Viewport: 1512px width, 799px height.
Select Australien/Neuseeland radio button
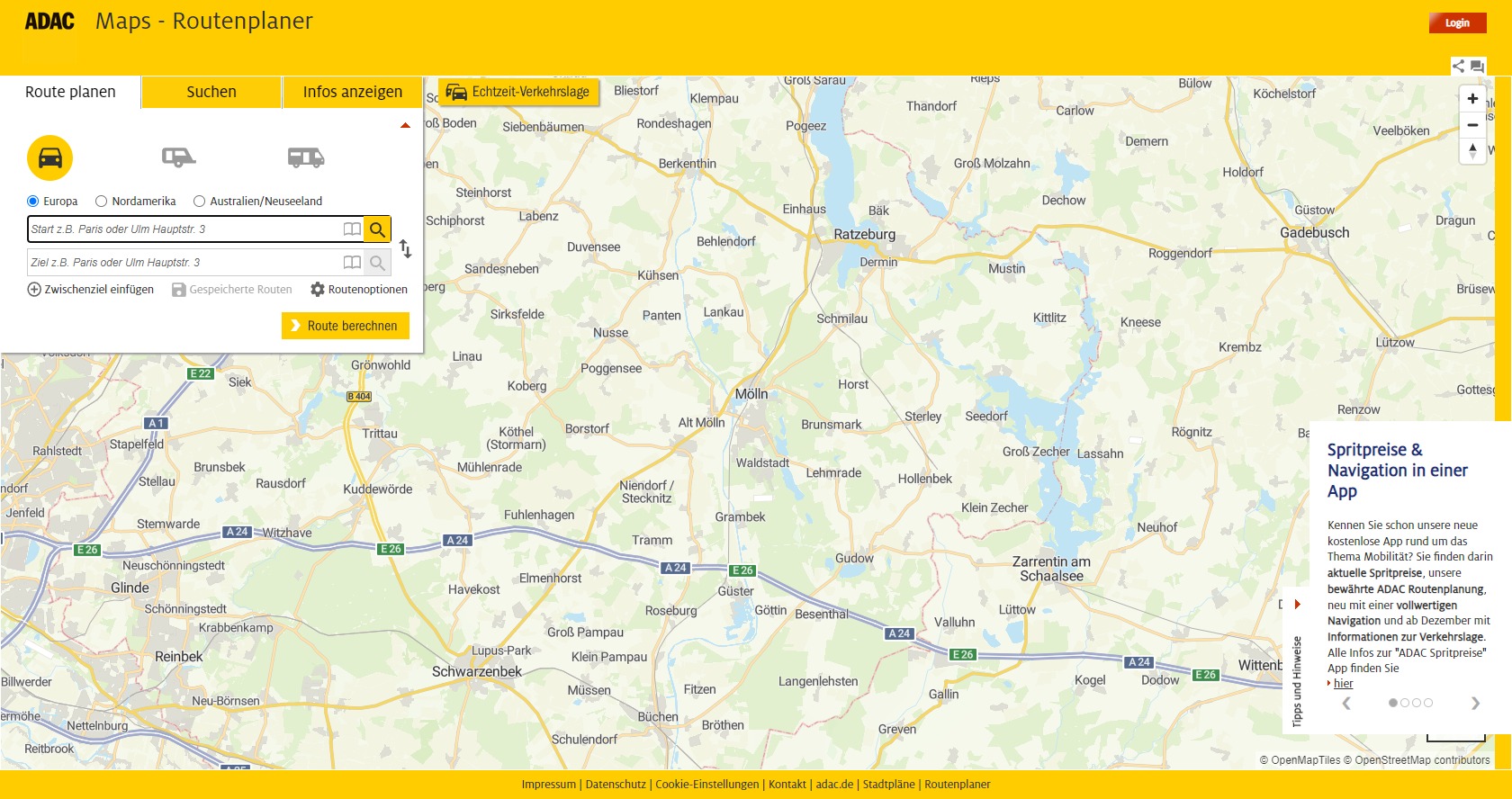tap(200, 202)
